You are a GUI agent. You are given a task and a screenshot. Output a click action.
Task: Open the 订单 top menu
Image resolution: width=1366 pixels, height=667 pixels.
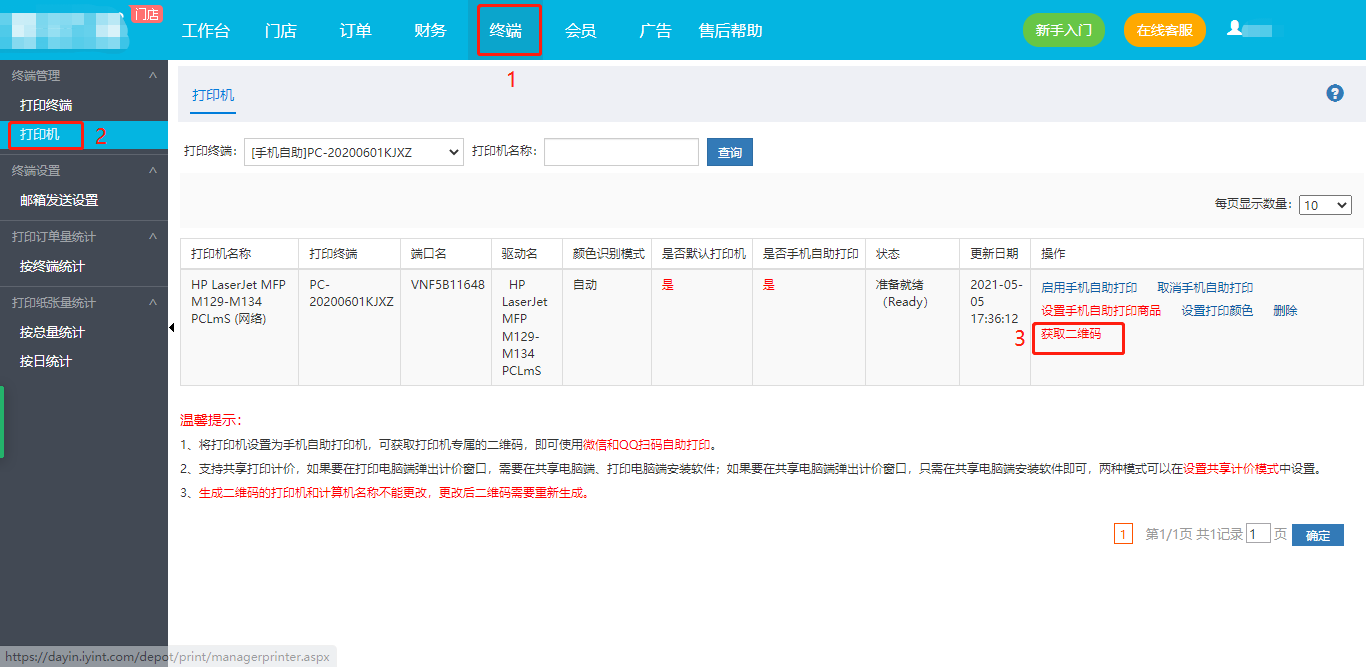tap(355, 31)
